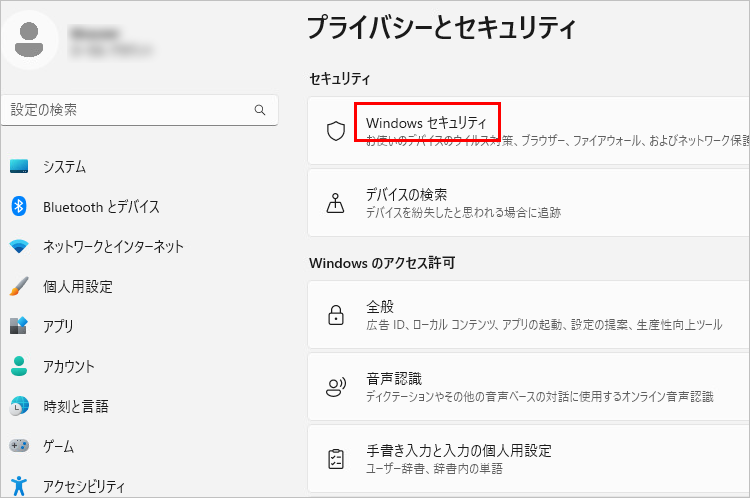The image size is (750, 498).
Task: Click the magnifier icon in search box
Action: (x=260, y=110)
